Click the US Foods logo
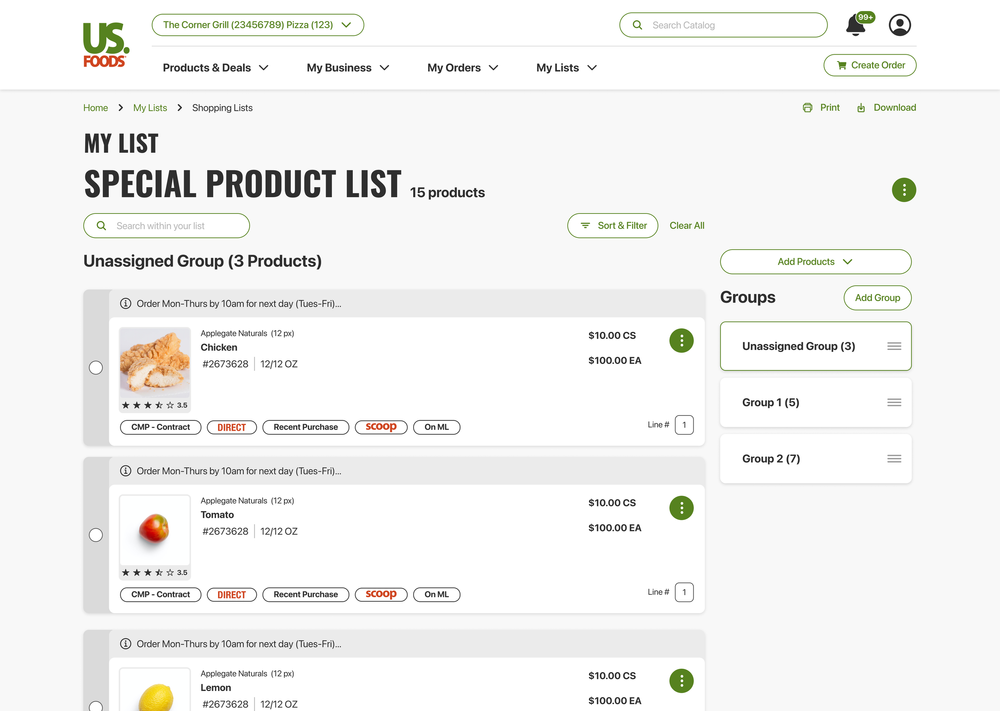Viewport: 1000px width, 711px height. 105,44
